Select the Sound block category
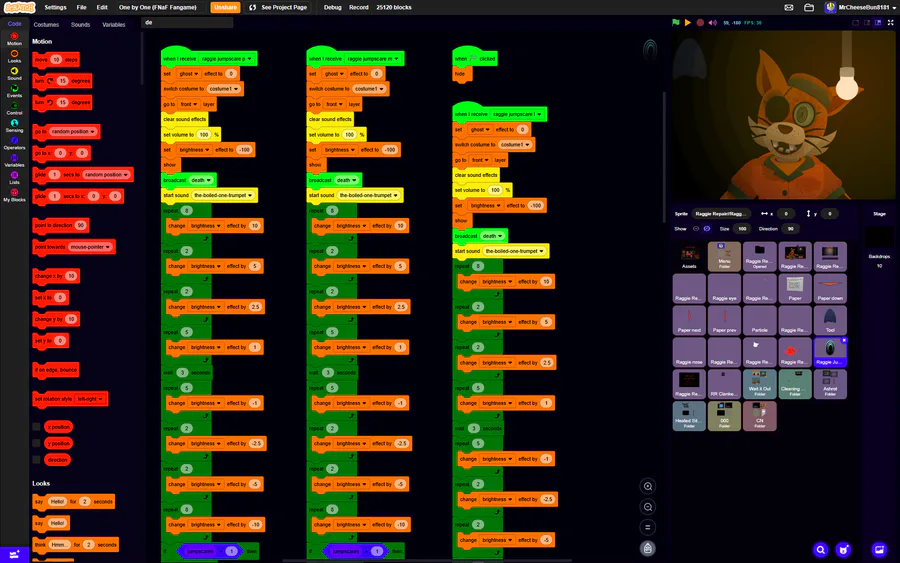 14,73
